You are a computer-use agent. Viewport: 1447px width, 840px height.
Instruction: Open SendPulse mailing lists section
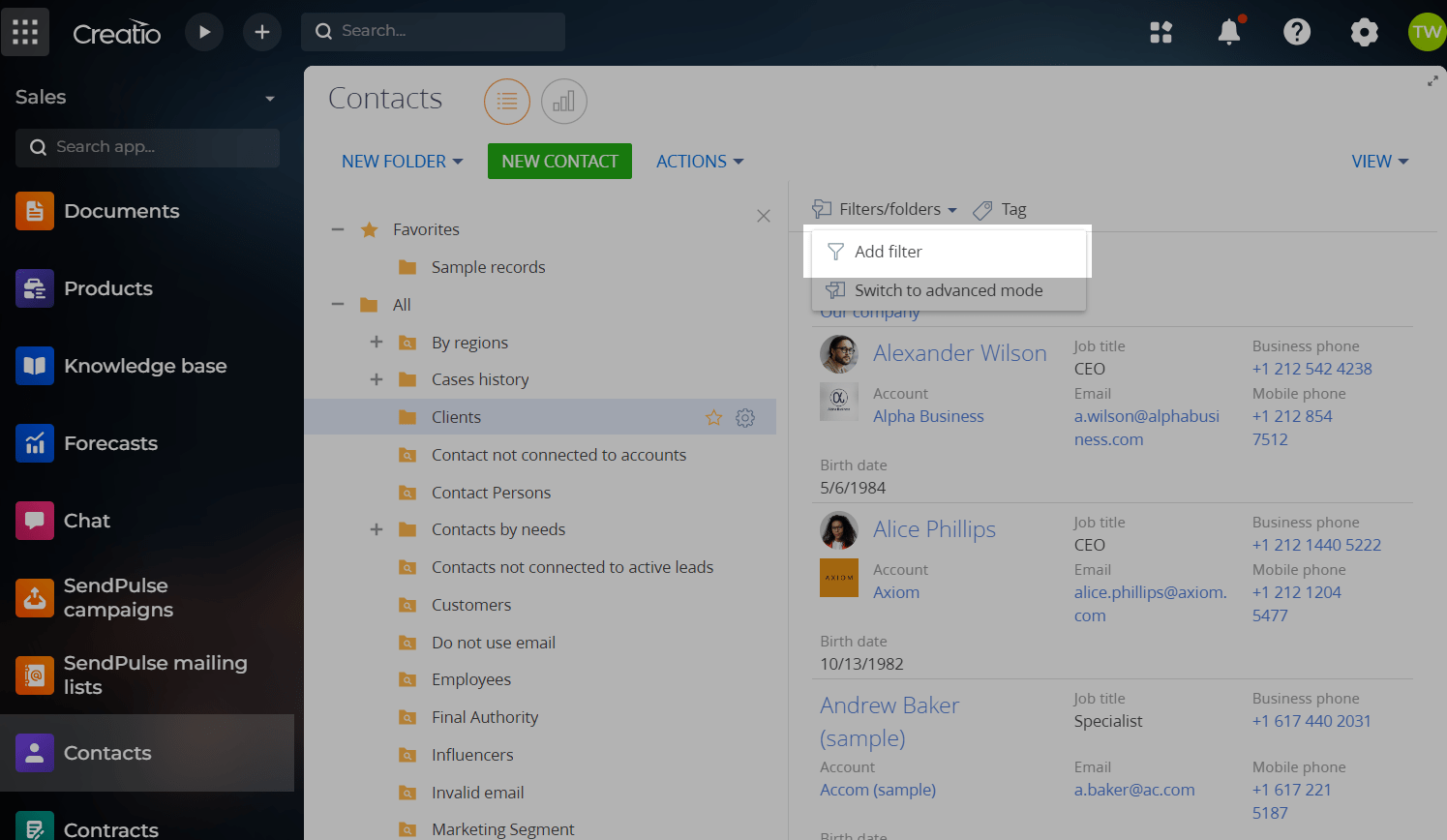point(147,675)
